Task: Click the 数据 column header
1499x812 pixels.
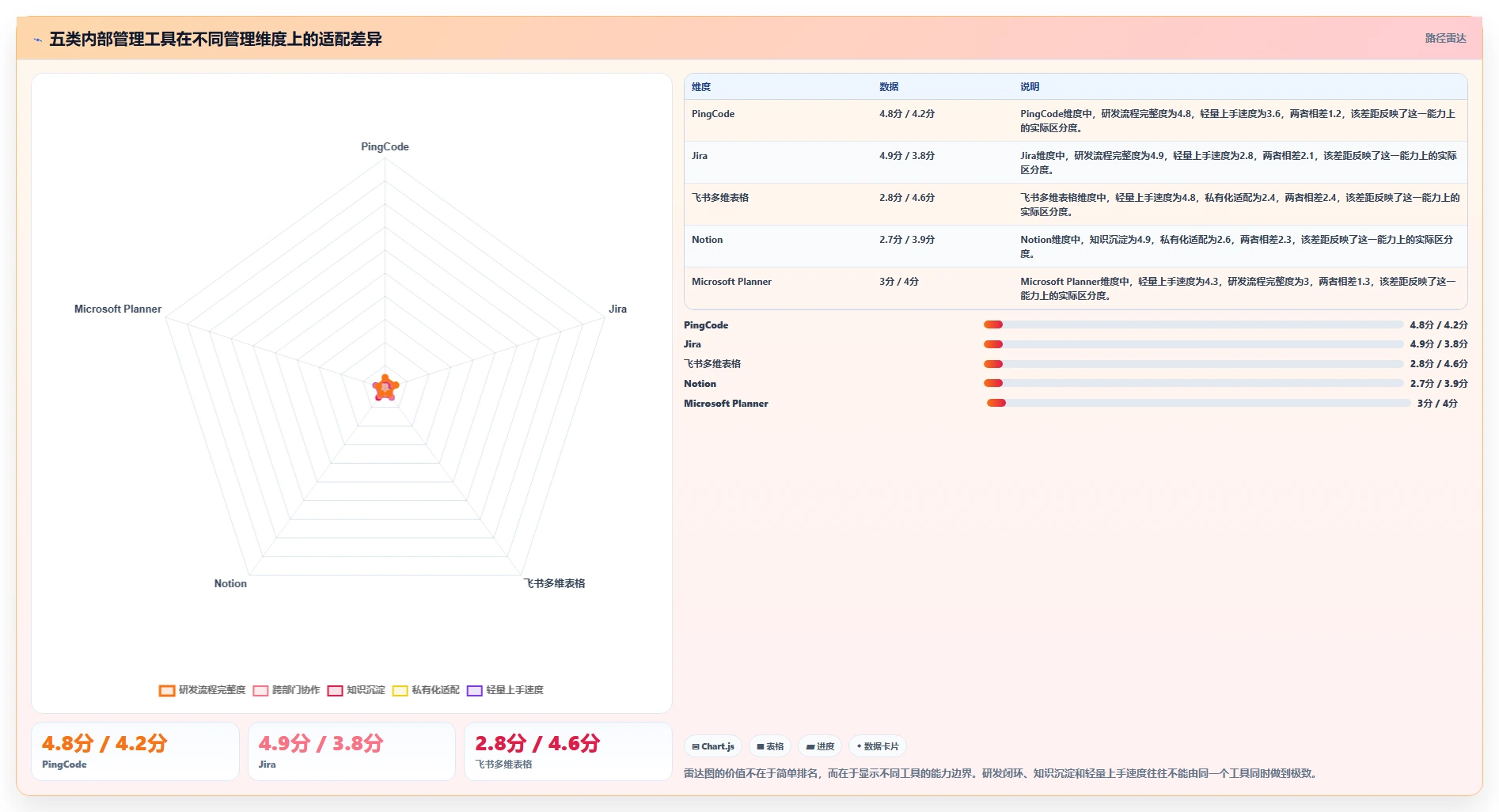Action: 889,87
